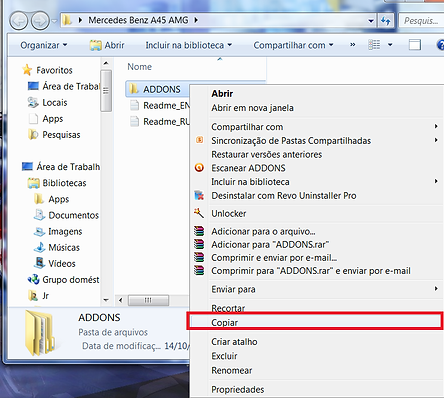Click WinRAR icon for Adicionar para o arquivo
Screen dimensions: 444x398
tap(199, 231)
